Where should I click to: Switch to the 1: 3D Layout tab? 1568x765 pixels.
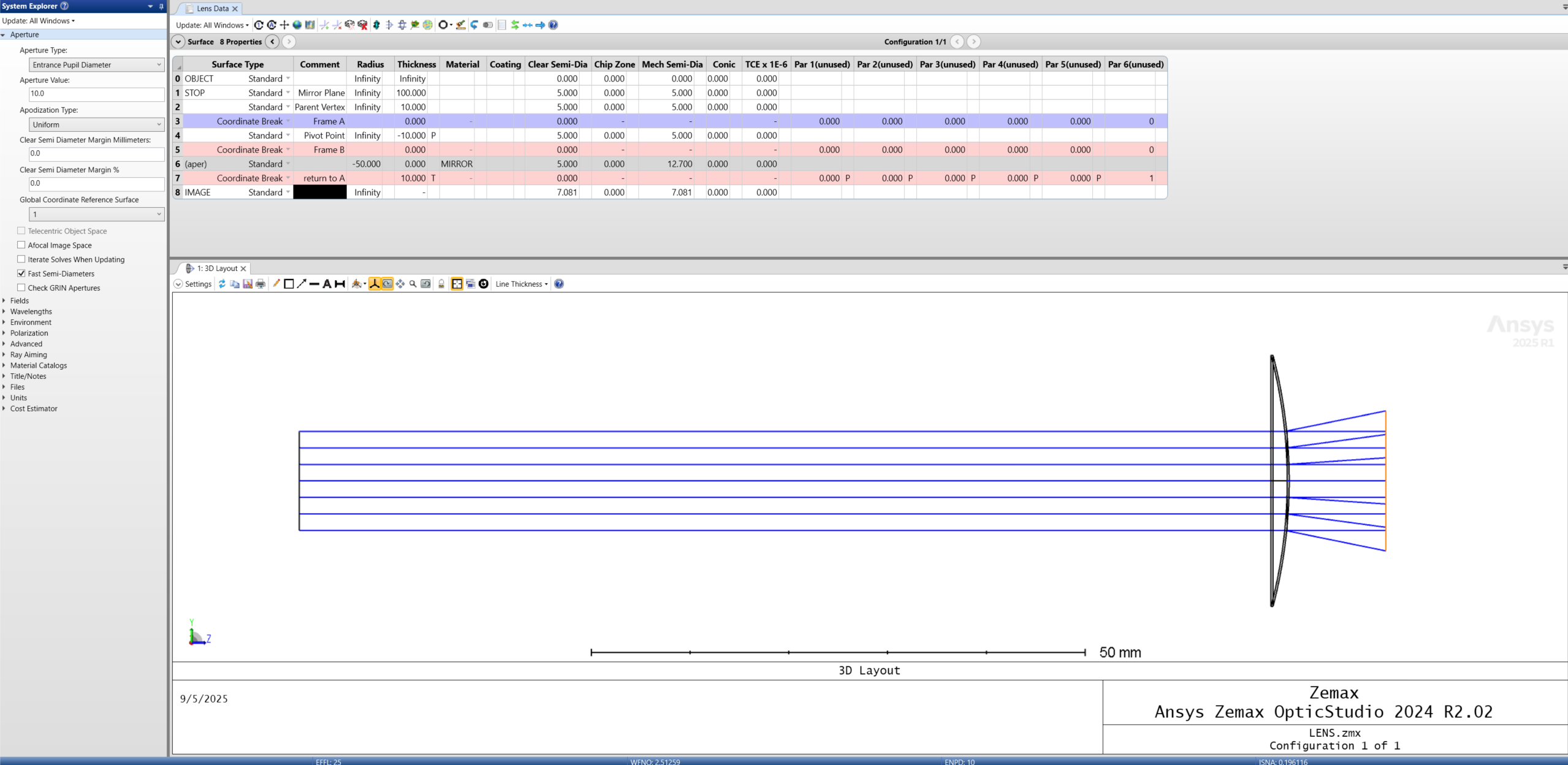(218, 268)
